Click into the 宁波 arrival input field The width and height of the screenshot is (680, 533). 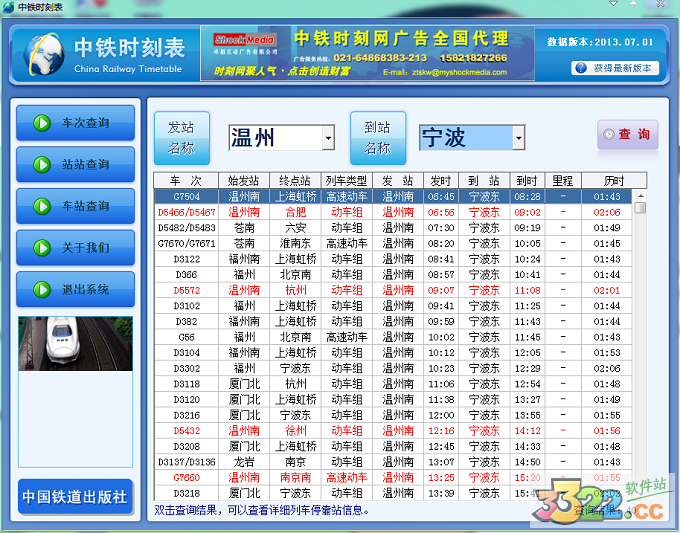(x=466, y=138)
